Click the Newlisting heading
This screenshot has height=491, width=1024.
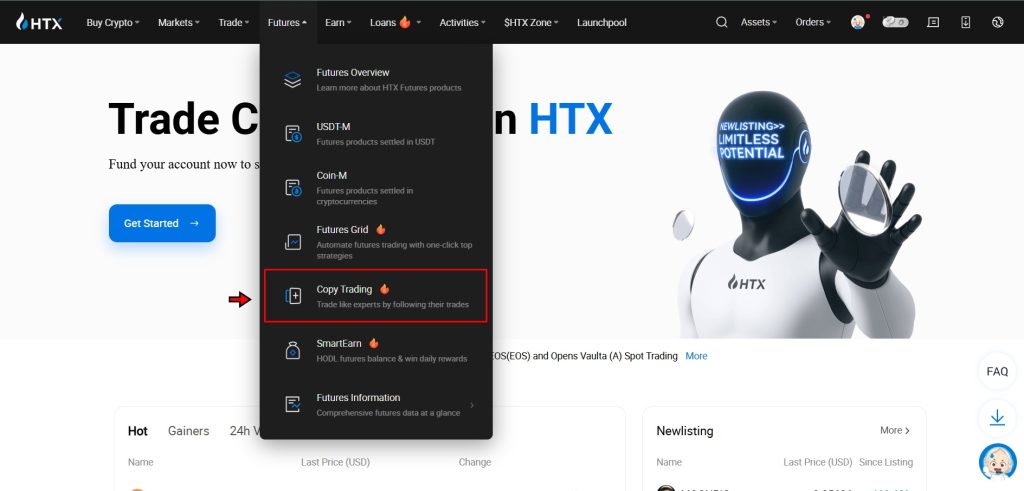(684, 431)
